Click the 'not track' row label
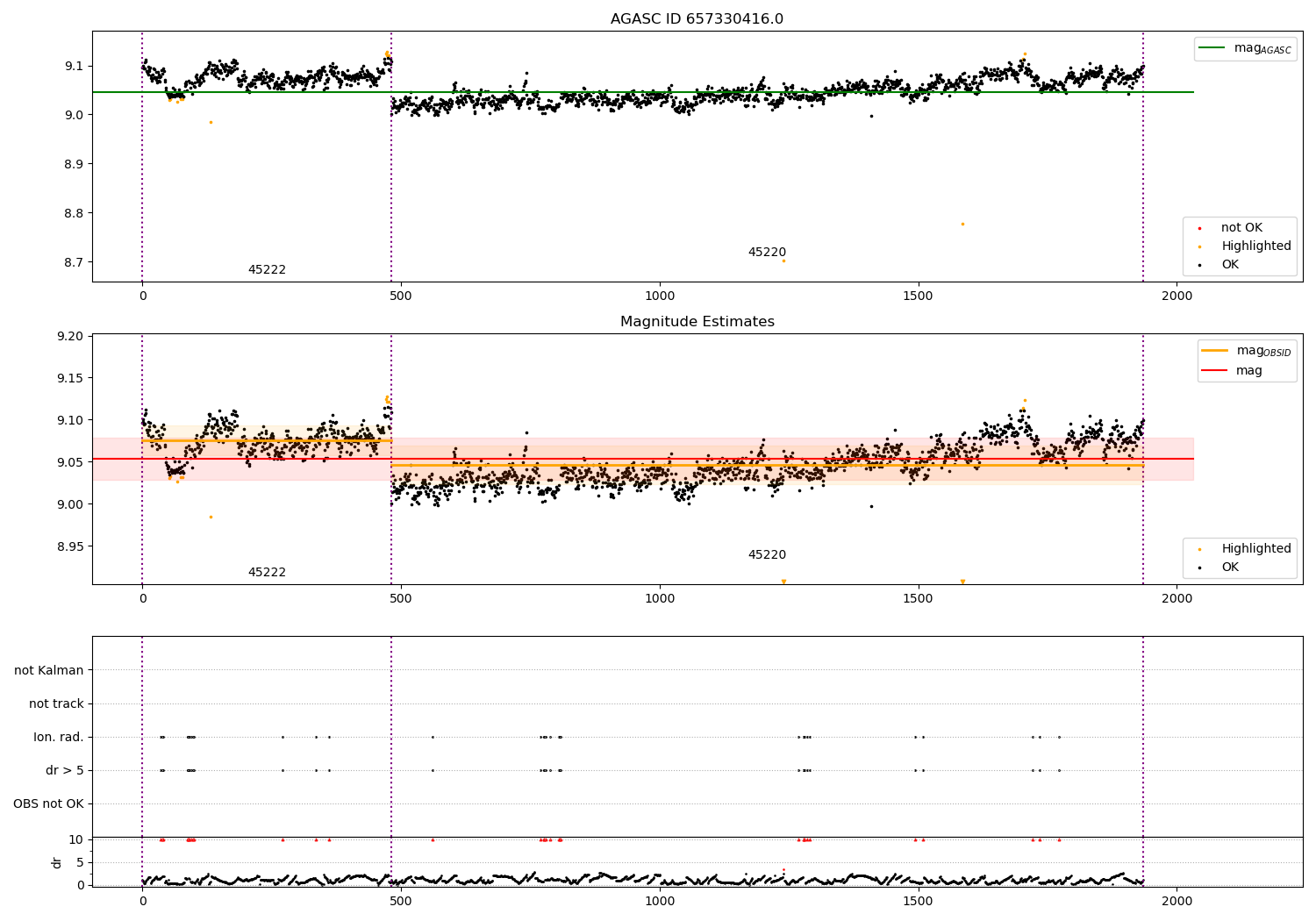The height and width of the screenshot is (921, 1316). coord(56,704)
